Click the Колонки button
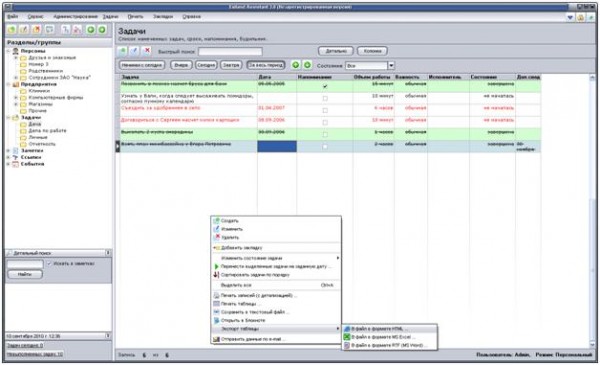Viewport: 600px width, 365px height. pos(372,51)
